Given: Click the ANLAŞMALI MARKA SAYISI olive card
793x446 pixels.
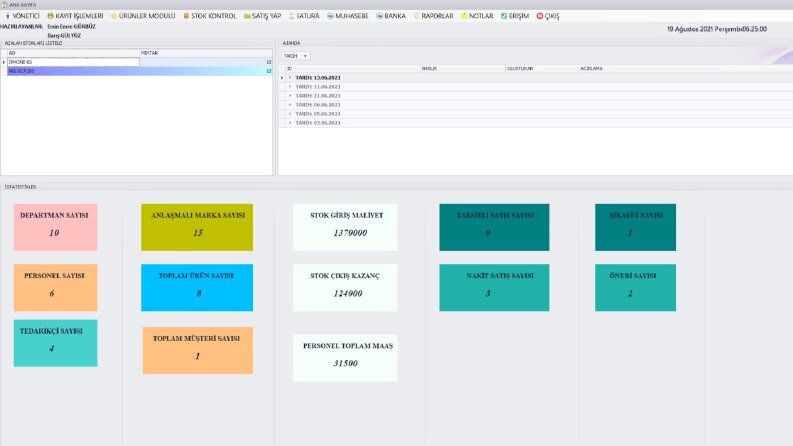Looking at the screenshot, I should [197, 227].
